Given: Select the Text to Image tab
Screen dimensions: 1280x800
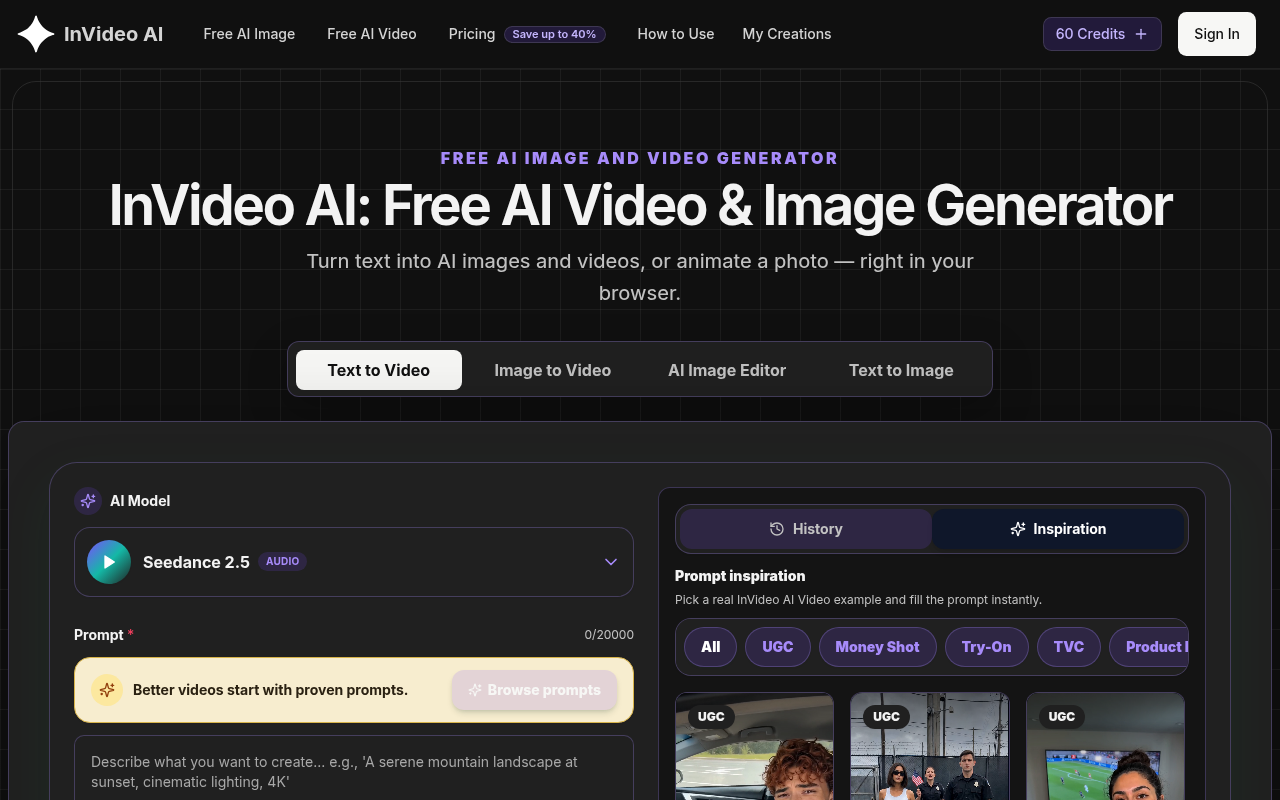Looking at the screenshot, I should pyautogui.click(x=901, y=370).
